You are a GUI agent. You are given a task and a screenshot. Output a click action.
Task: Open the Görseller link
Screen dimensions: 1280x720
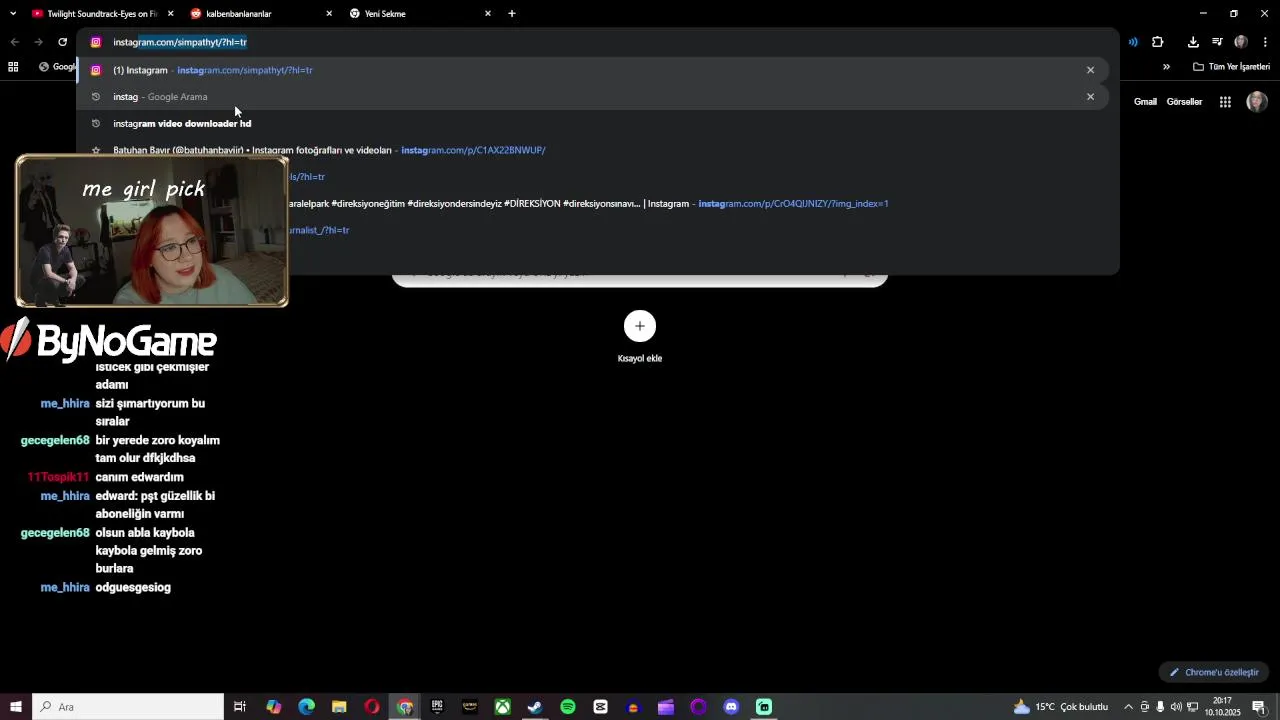[x=1184, y=102]
